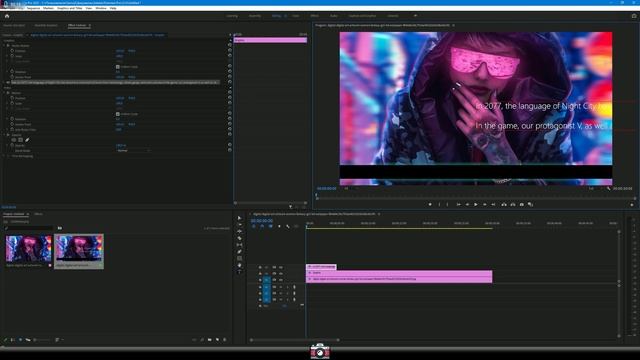Play the sequence in Program monitor

(476, 204)
